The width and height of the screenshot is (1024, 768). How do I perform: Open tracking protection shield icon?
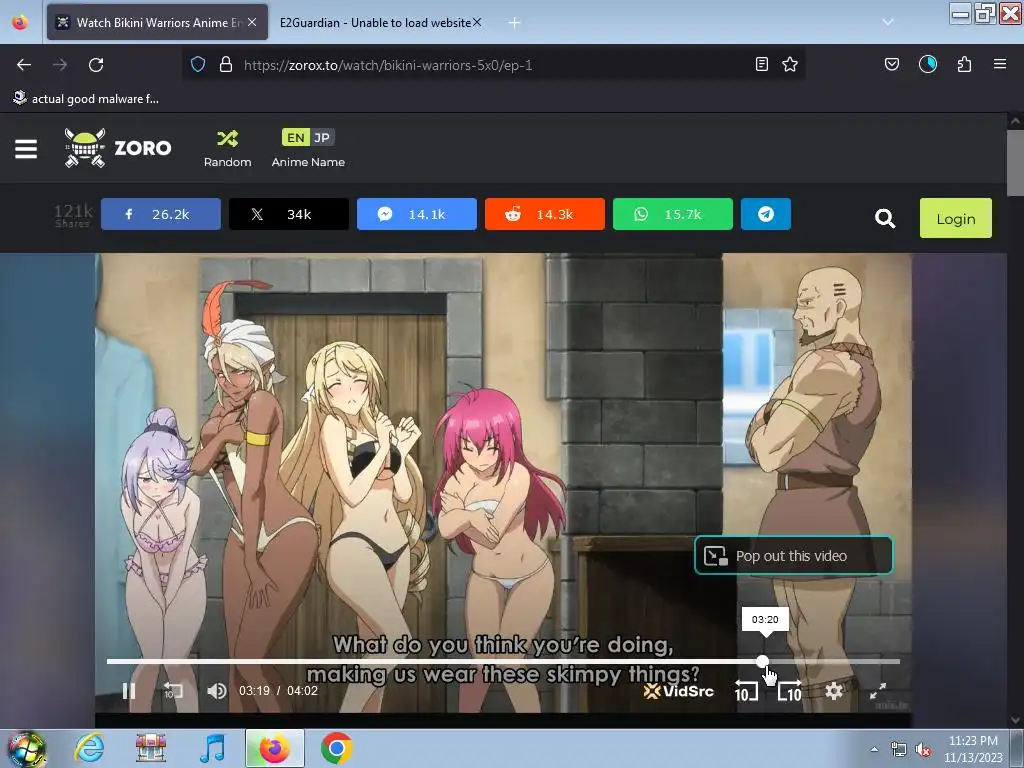[198, 65]
